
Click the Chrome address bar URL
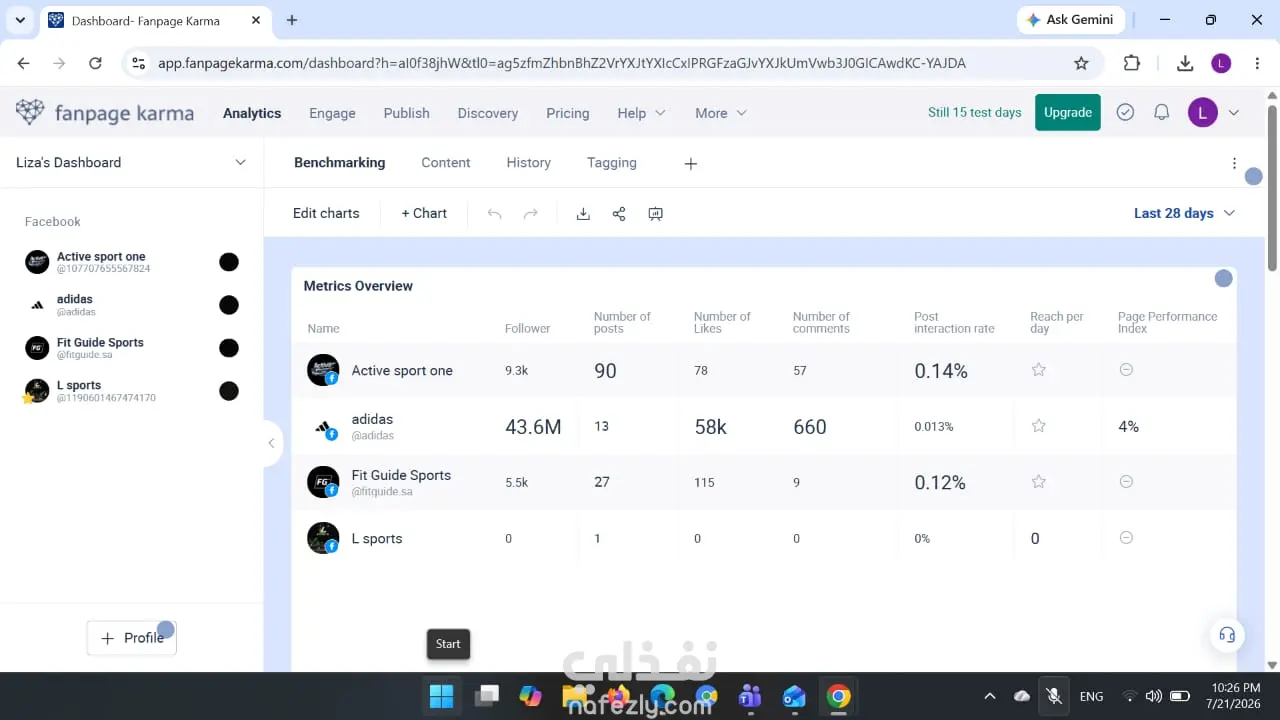coord(562,63)
